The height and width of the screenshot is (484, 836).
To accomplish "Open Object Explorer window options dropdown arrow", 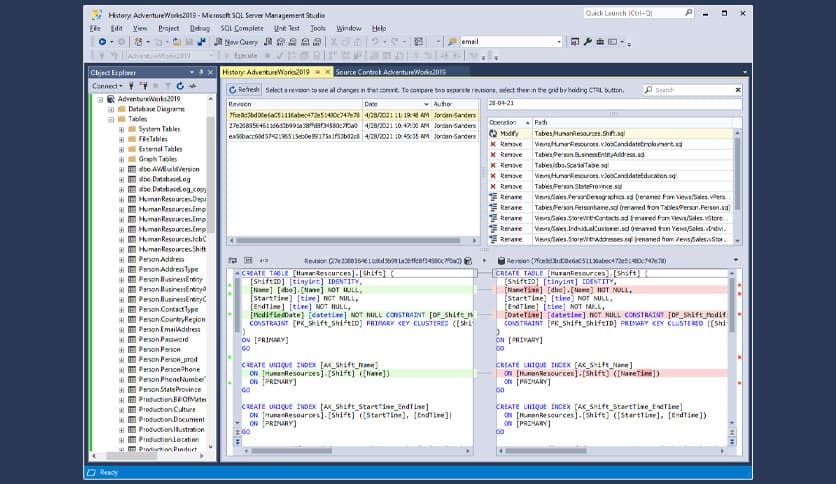I will tap(191, 72).
